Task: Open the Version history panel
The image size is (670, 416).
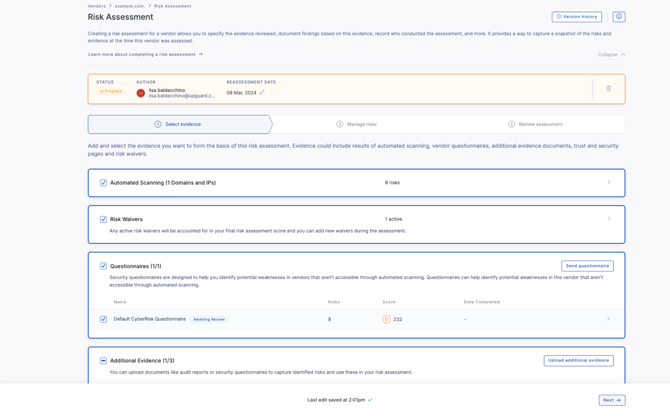Action: click(577, 17)
